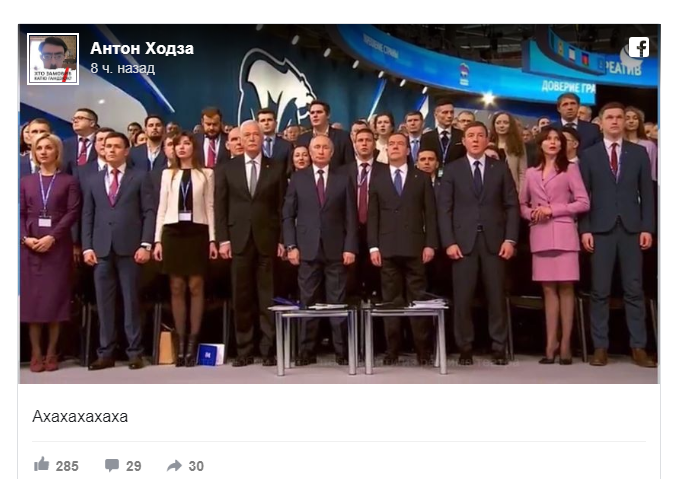Viewport: 674px width, 479px height.
Task: Click the text caption inside the avatar image
Action: tap(52, 76)
